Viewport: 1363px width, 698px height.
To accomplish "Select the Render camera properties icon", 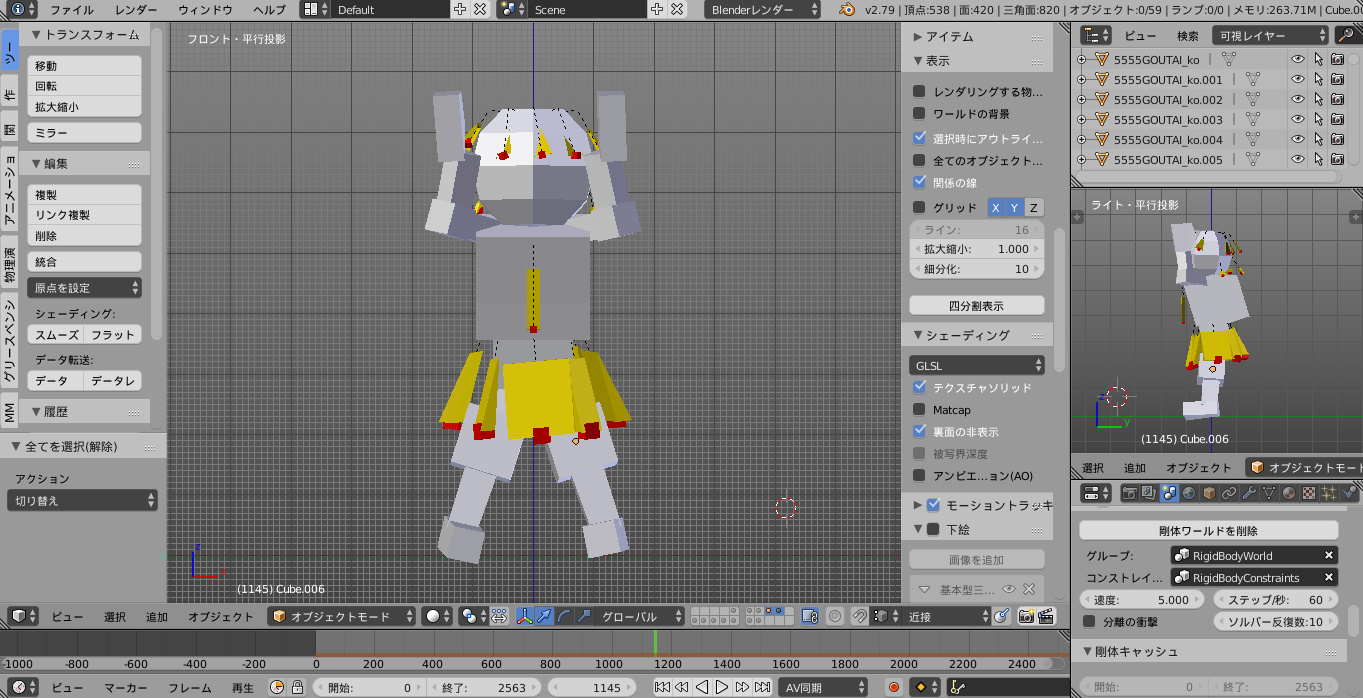I will tap(1129, 493).
